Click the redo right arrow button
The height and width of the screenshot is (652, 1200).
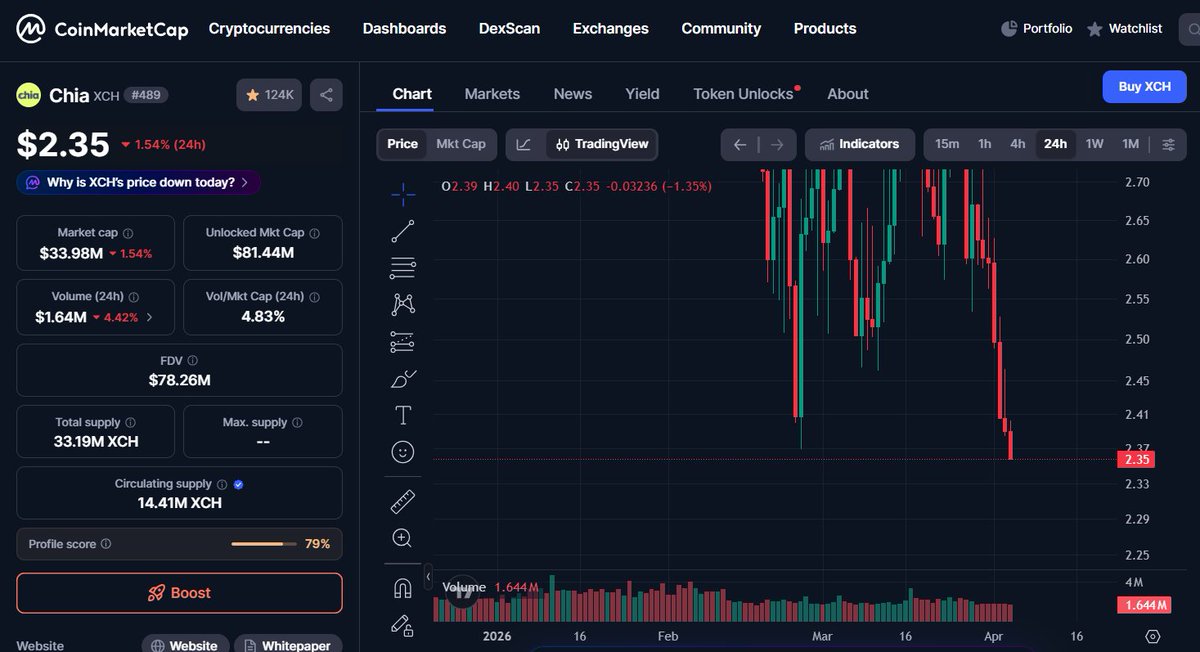778,144
